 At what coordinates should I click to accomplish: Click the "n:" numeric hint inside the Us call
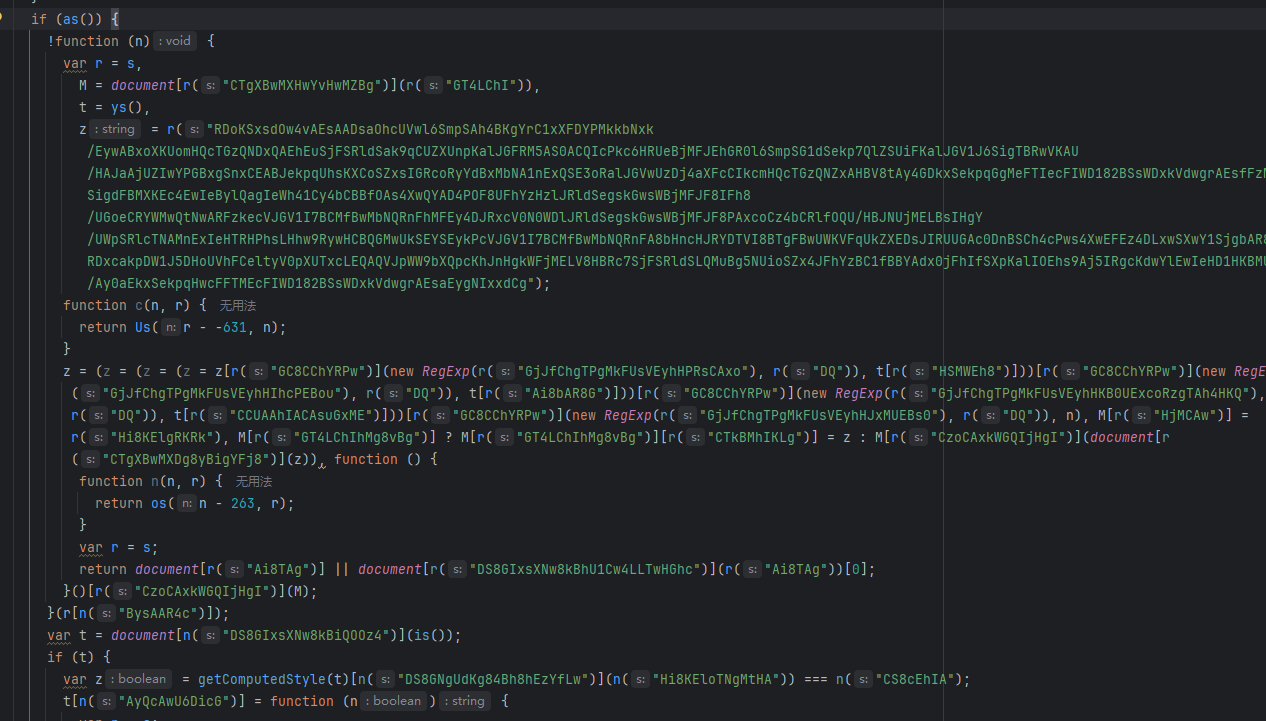coord(170,327)
